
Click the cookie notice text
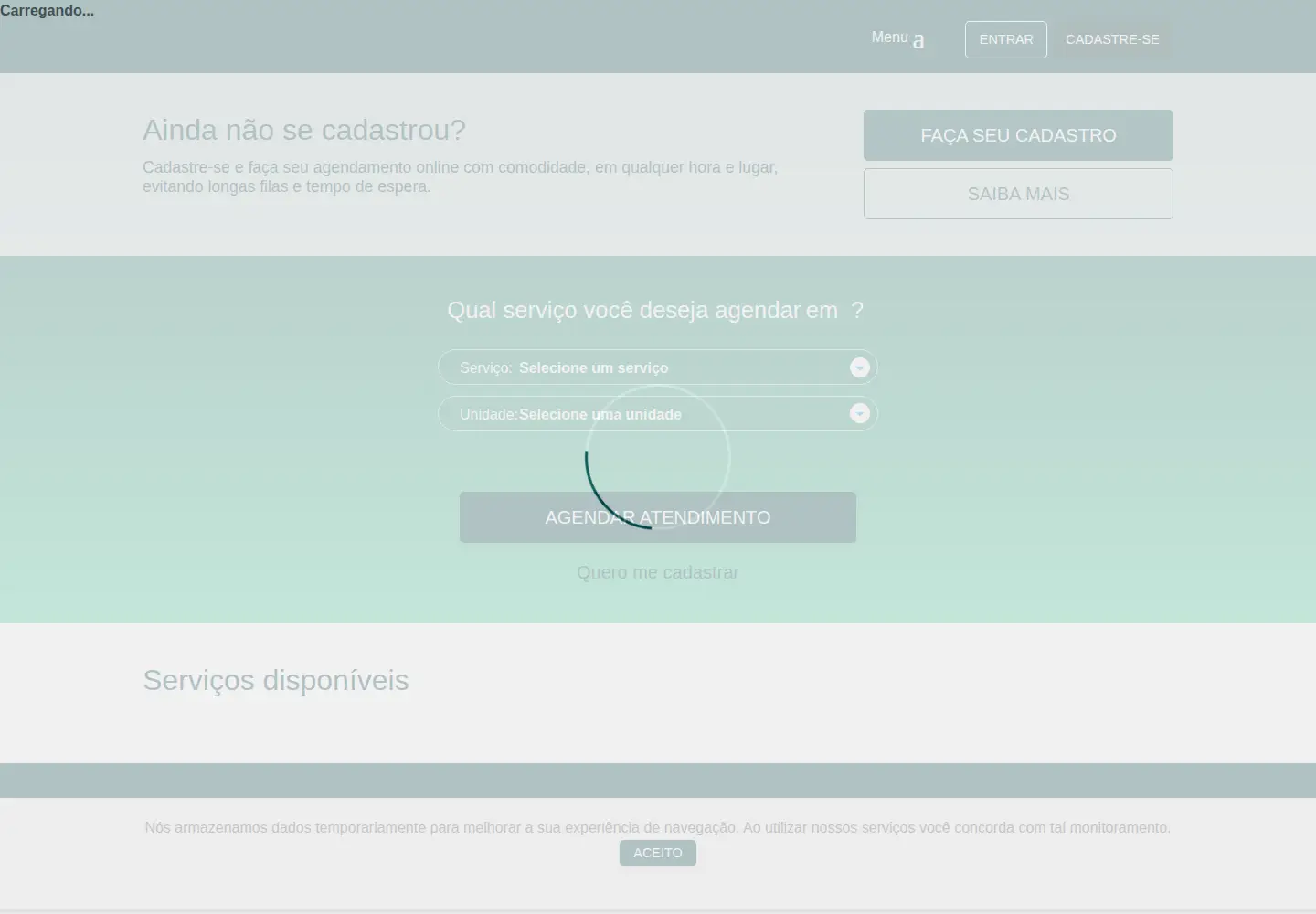tap(658, 827)
